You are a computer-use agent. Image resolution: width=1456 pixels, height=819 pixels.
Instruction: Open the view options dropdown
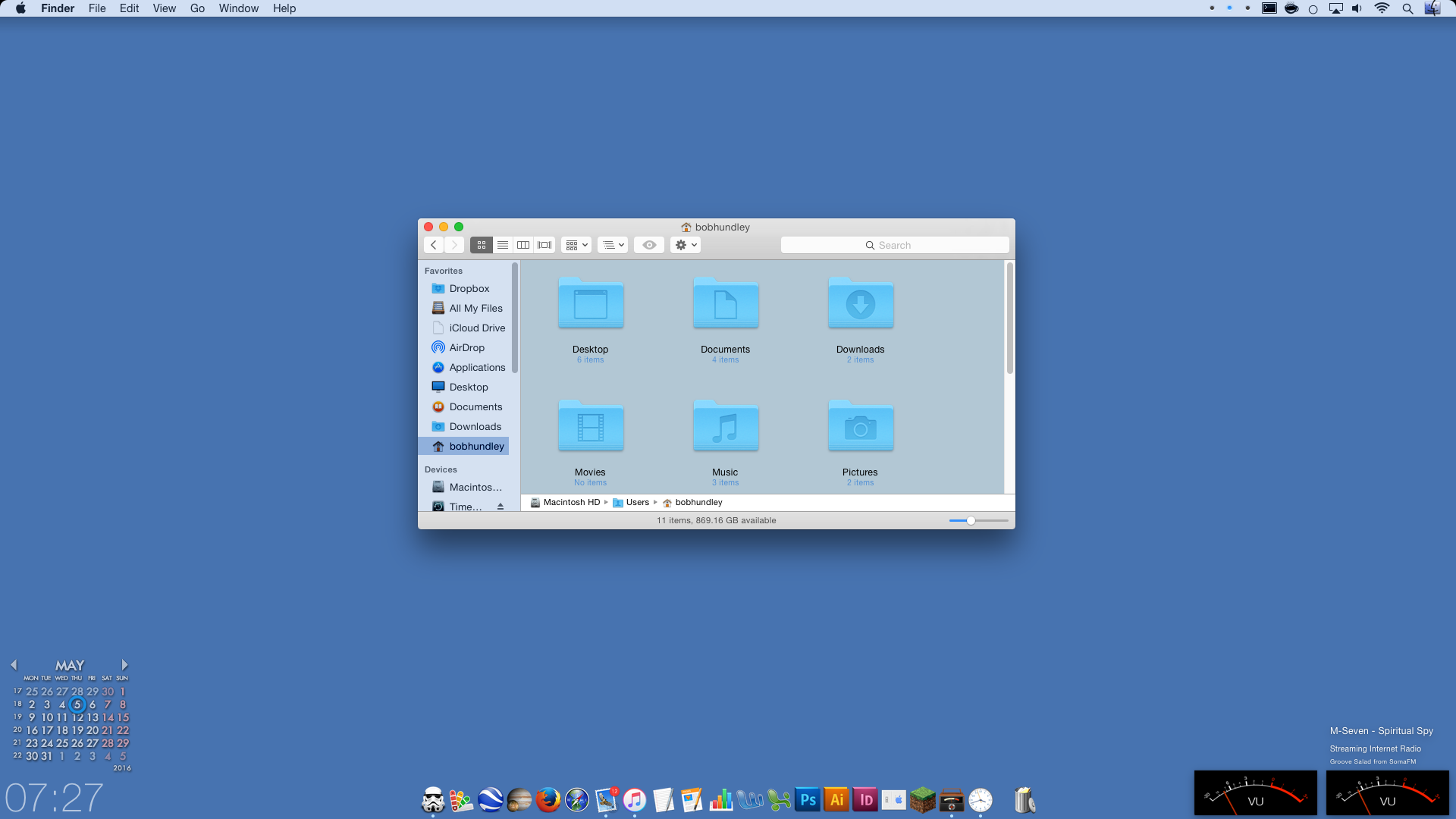point(613,245)
